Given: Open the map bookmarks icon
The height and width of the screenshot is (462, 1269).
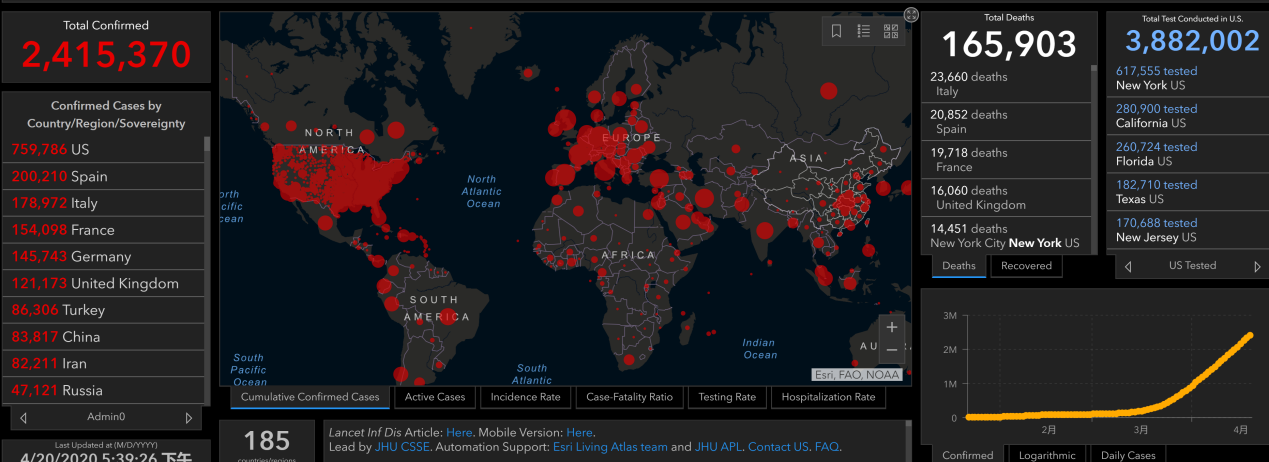Looking at the screenshot, I should 837,32.
